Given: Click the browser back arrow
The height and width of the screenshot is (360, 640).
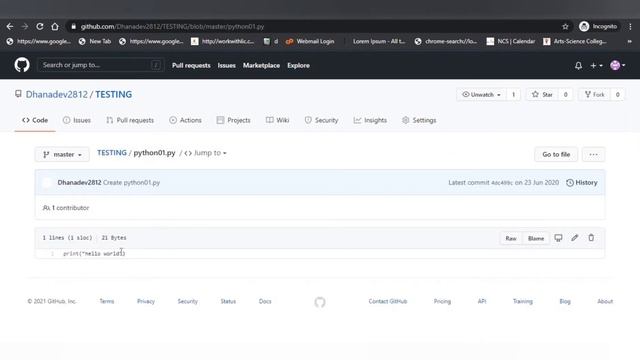Looking at the screenshot, I should point(10,27).
